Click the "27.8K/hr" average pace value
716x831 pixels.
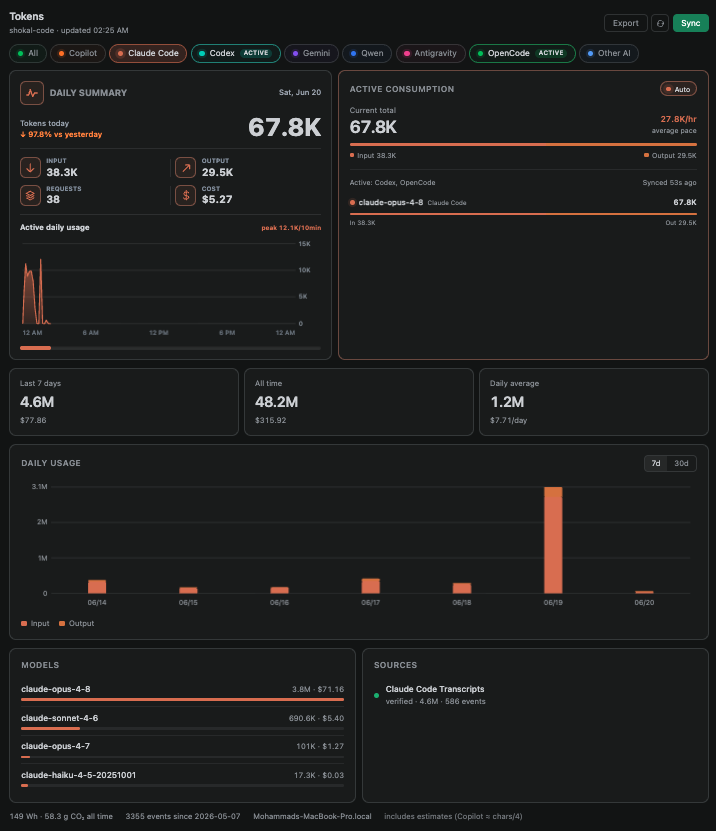click(x=678, y=119)
